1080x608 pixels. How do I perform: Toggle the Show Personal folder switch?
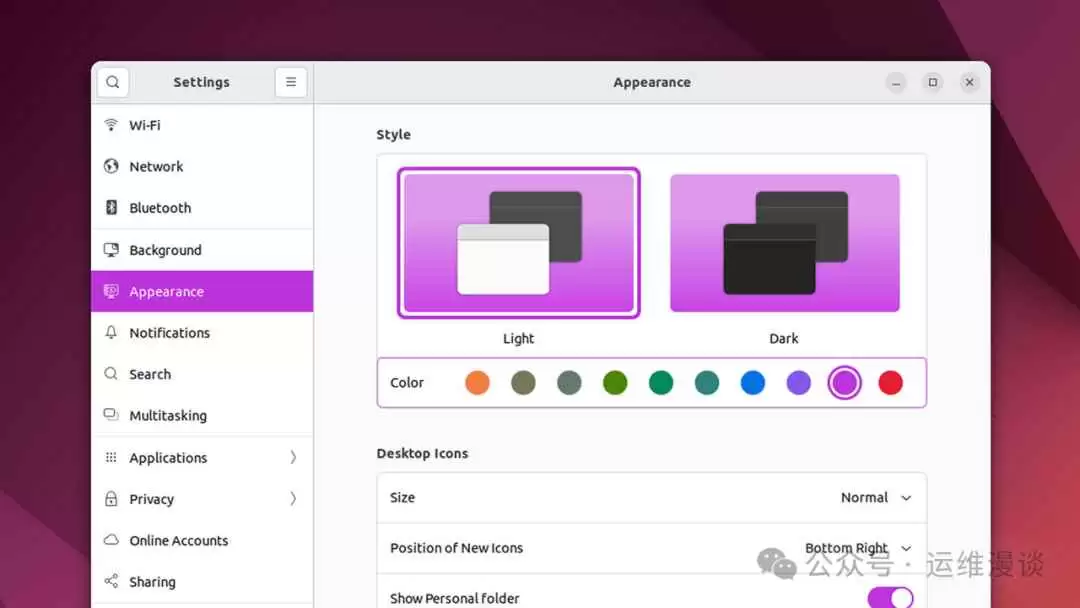pyautogui.click(x=889, y=598)
